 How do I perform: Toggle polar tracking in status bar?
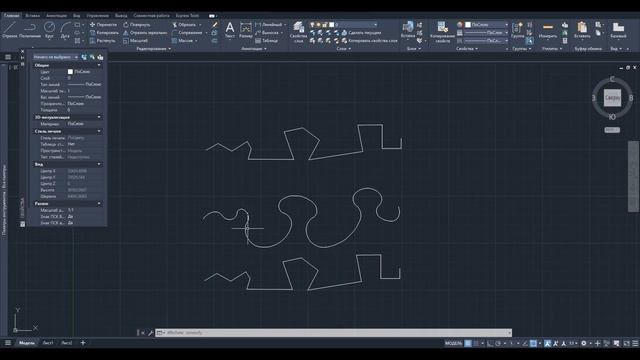498,343
